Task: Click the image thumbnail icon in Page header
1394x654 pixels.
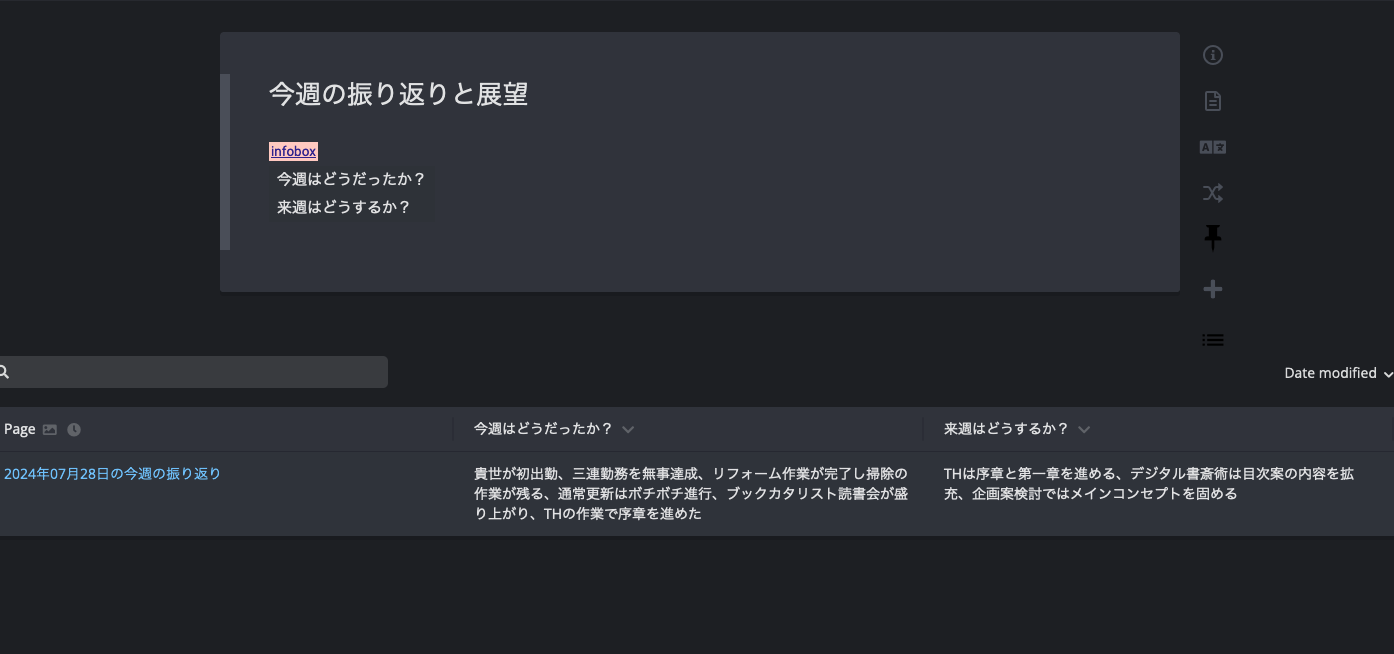Action: (47, 428)
